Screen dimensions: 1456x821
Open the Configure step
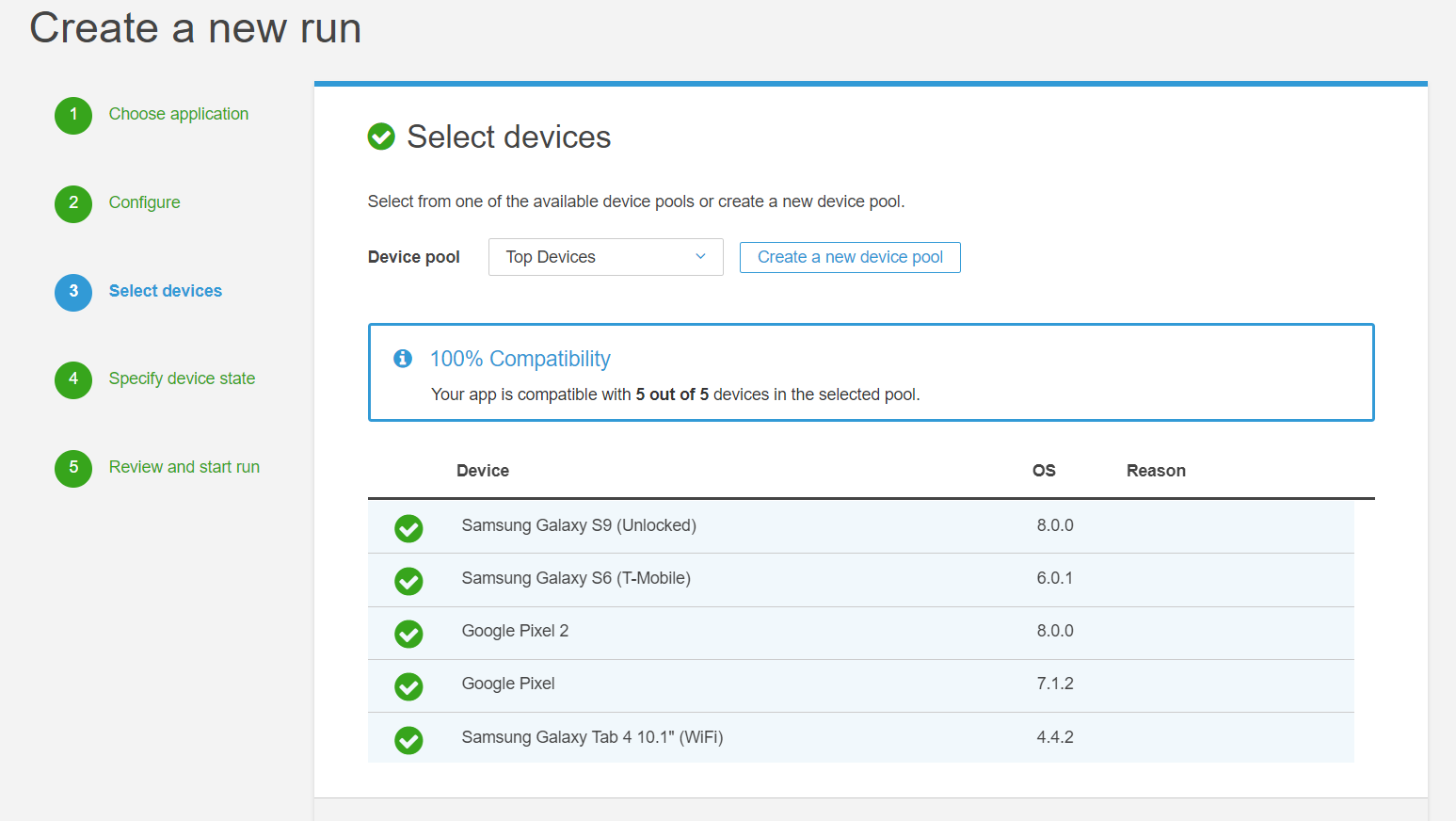(x=144, y=202)
